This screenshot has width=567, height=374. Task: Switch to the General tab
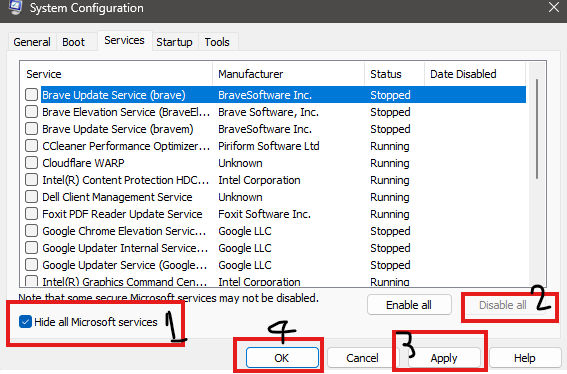click(32, 42)
